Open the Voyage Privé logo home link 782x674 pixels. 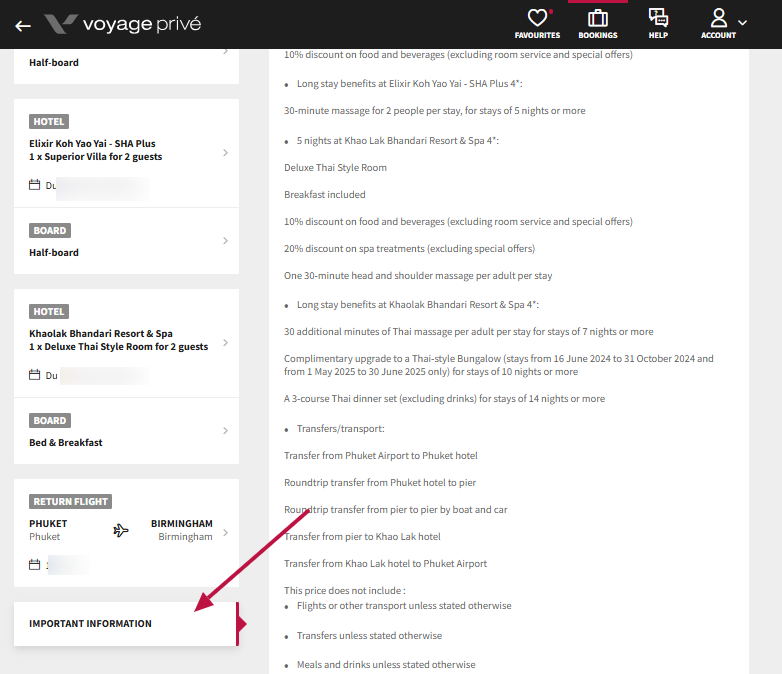tap(123, 24)
